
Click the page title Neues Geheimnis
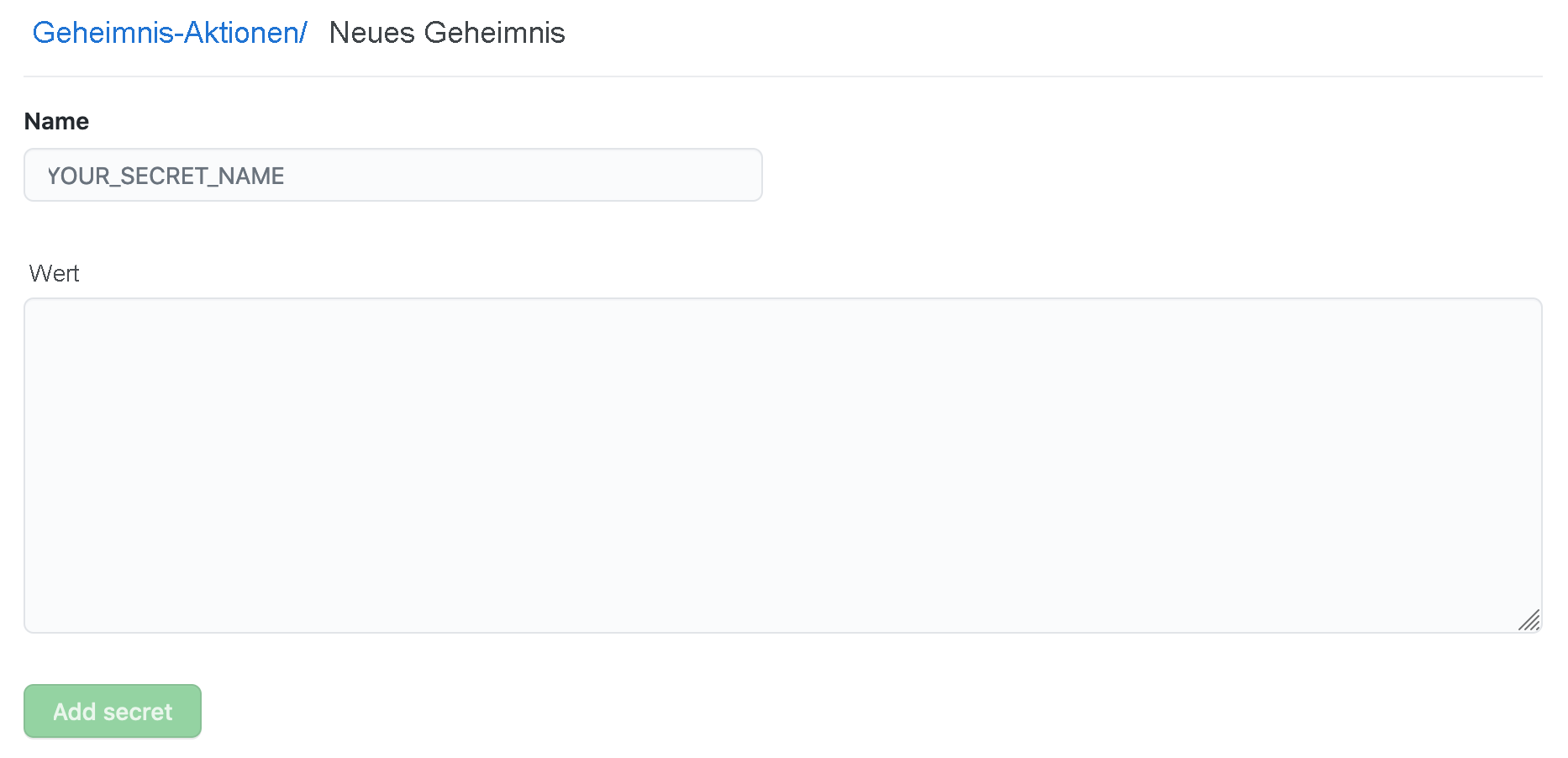[x=447, y=33]
